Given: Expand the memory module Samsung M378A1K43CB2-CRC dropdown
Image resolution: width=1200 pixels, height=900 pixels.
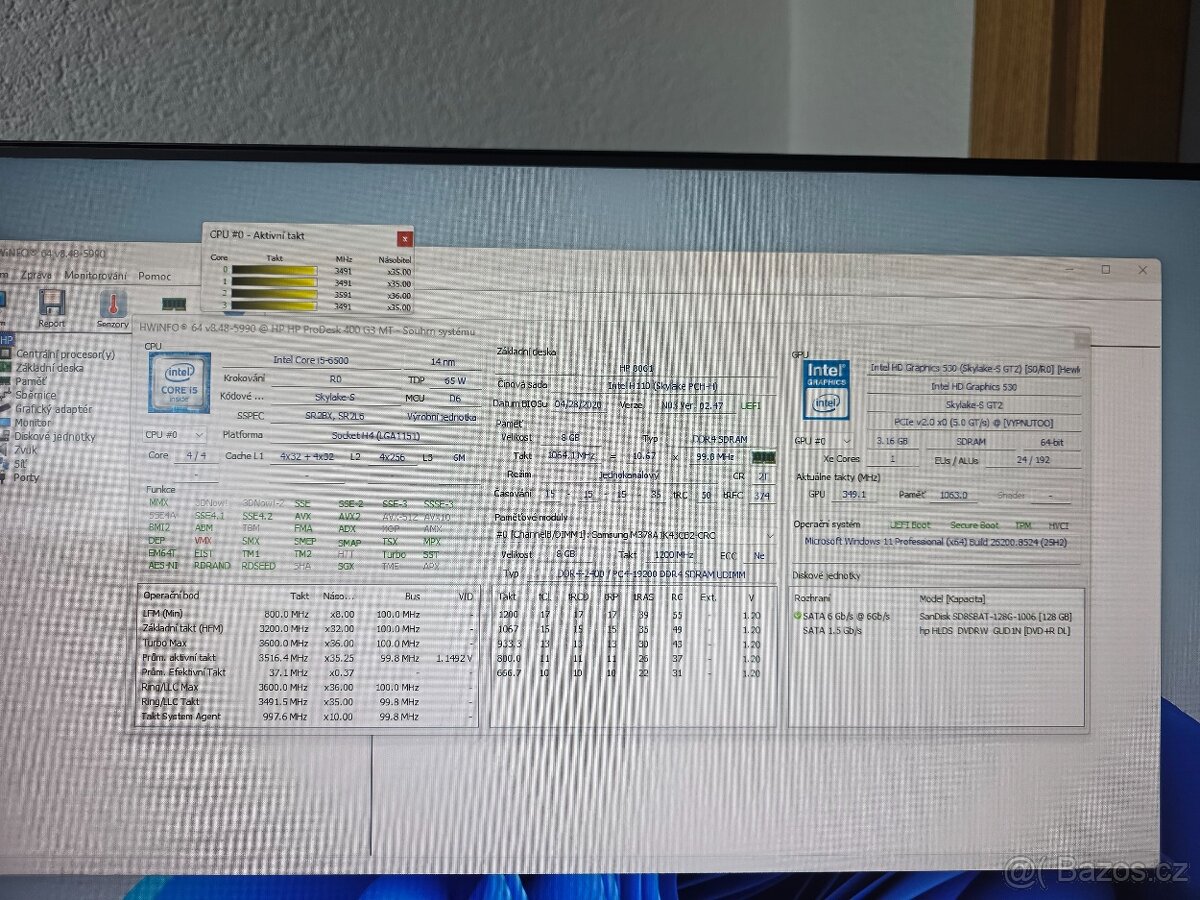Looking at the screenshot, I should click(x=768, y=535).
